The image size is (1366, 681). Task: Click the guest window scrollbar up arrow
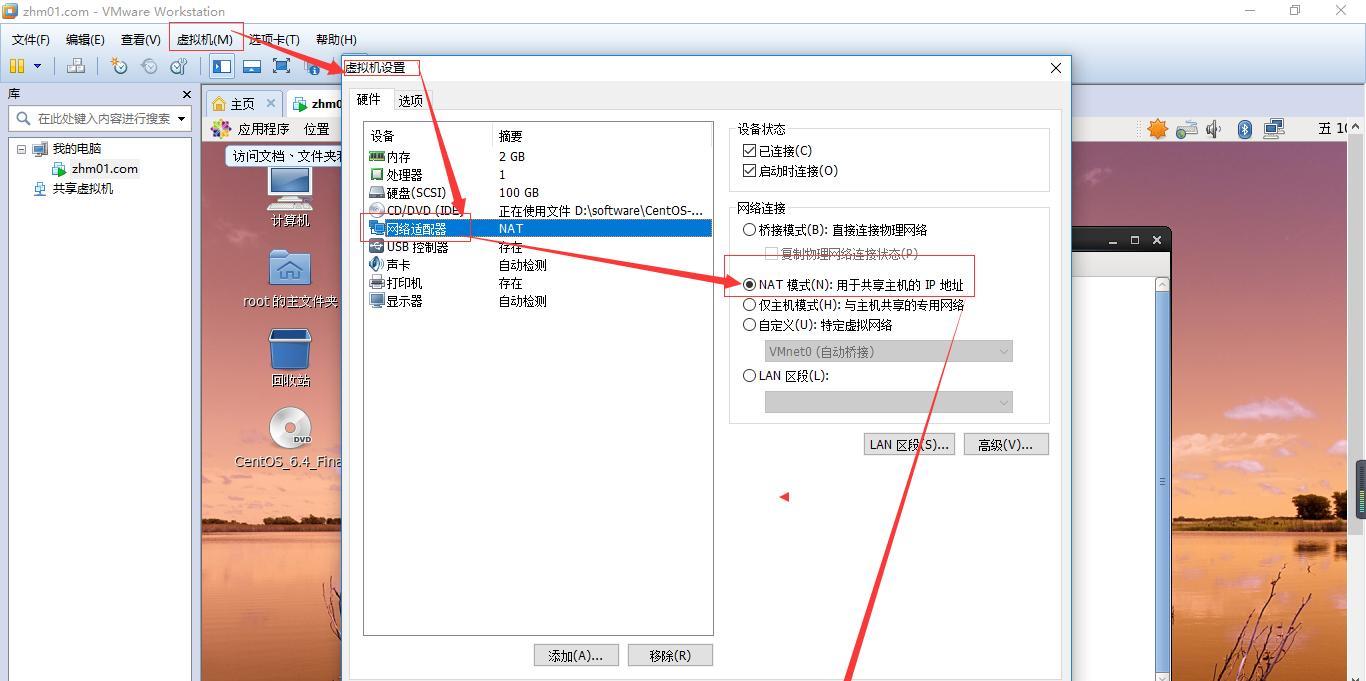tap(1162, 285)
